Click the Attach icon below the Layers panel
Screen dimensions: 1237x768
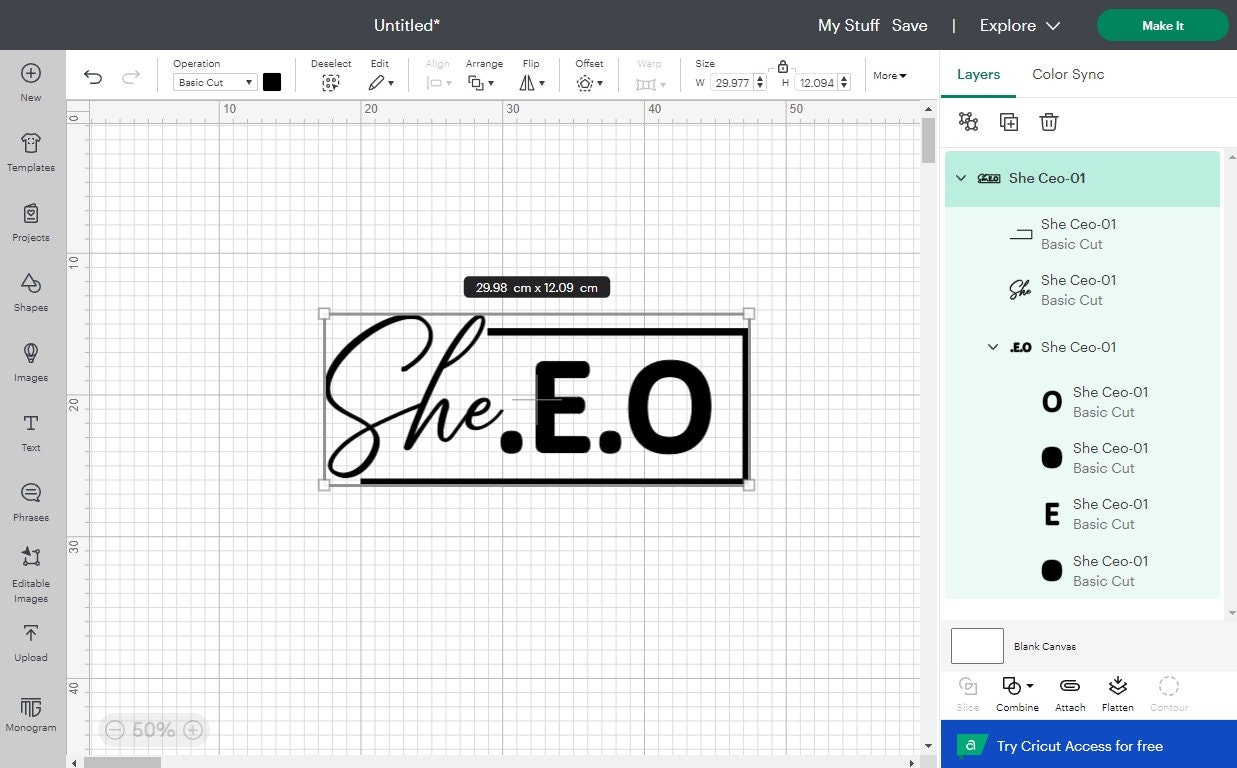point(1069,691)
